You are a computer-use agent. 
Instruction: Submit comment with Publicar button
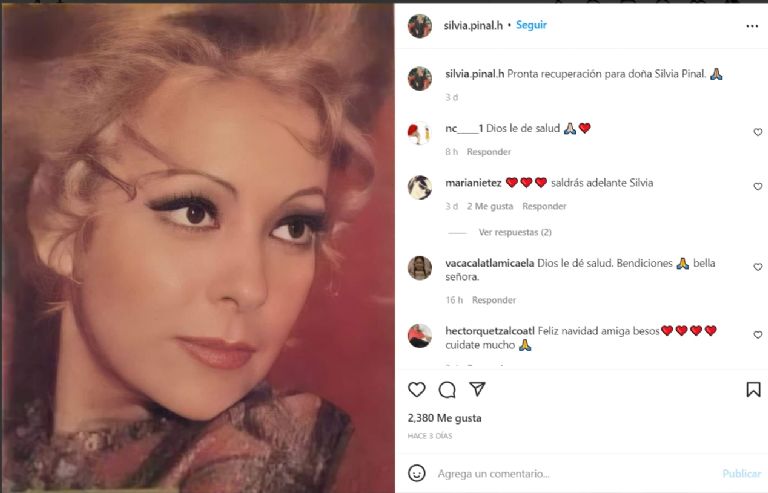click(742, 473)
